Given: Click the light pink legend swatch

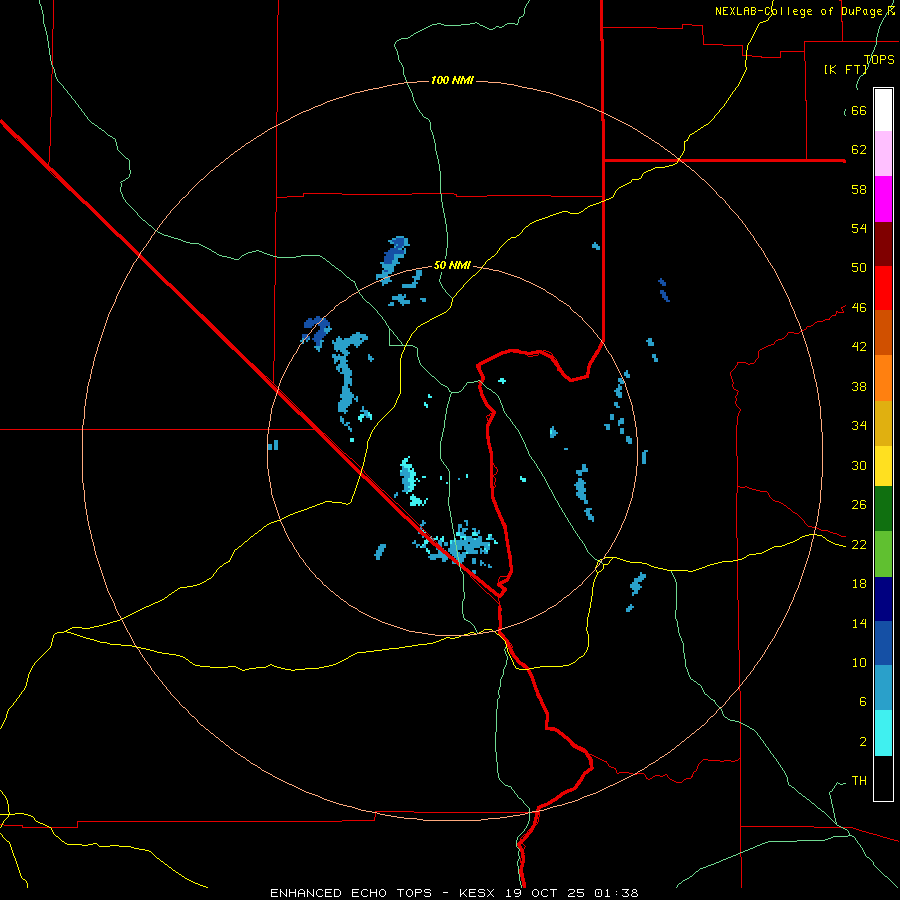Looking at the screenshot, I should click(x=883, y=153).
